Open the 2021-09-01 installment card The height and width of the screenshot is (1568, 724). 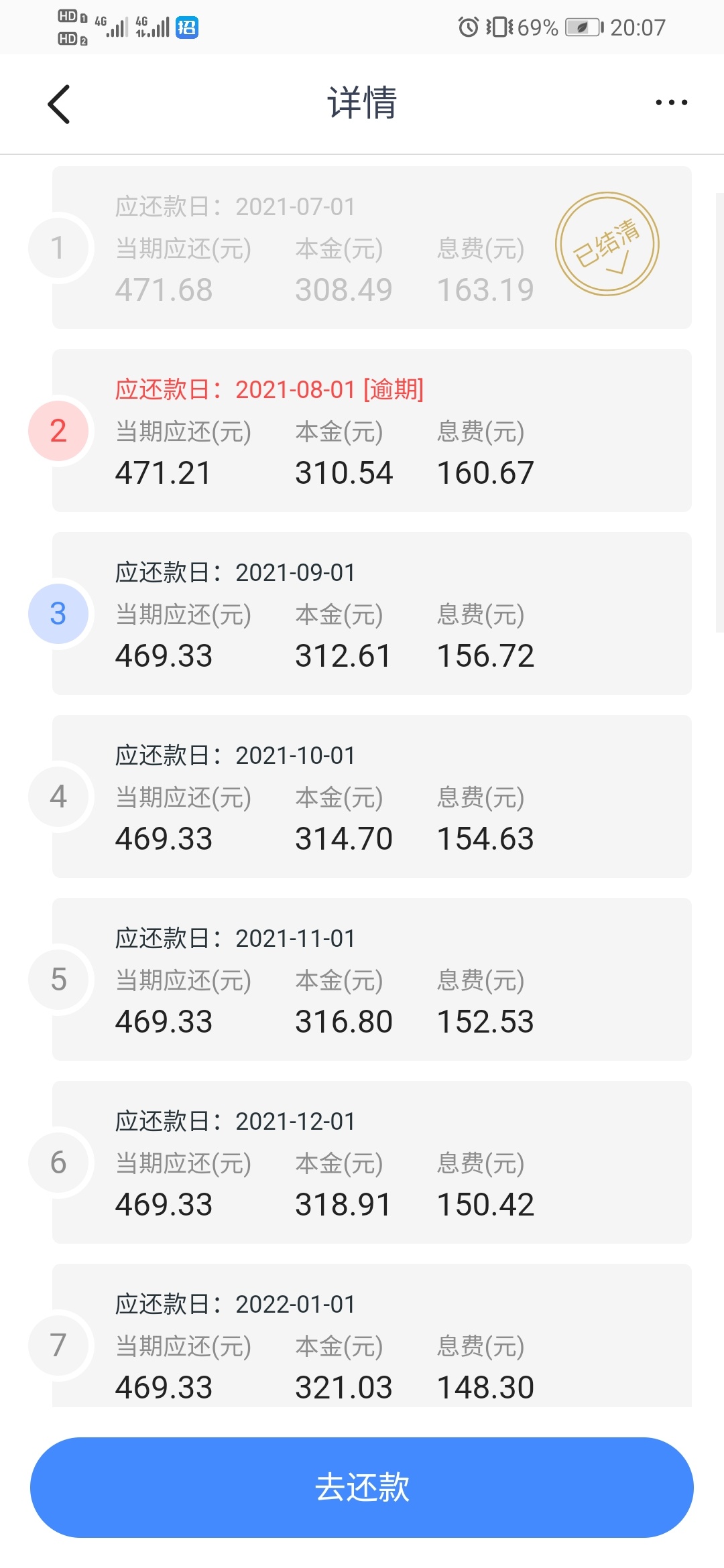(x=372, y=613)
